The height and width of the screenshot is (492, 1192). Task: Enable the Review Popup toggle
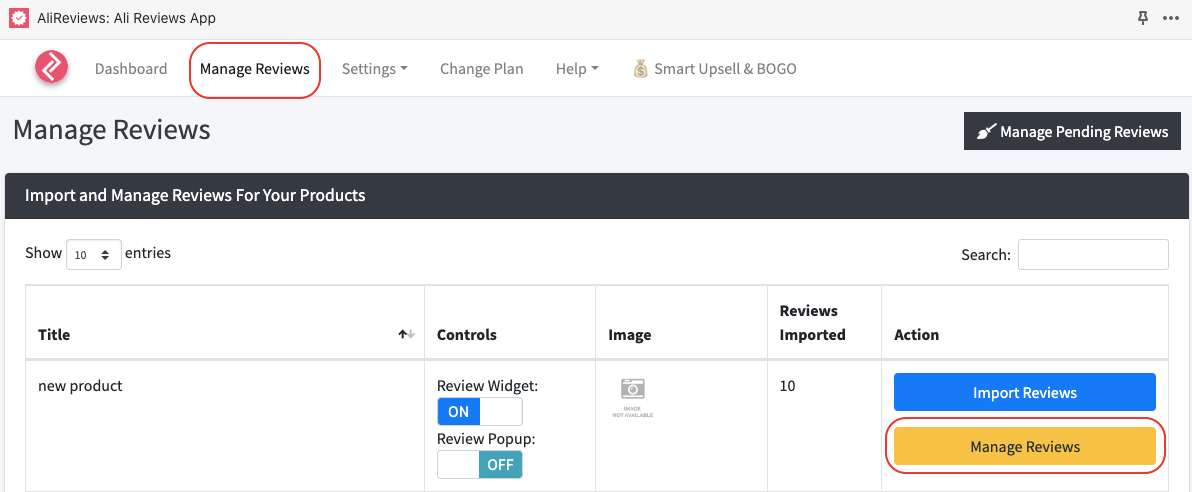tap(479, 465)
